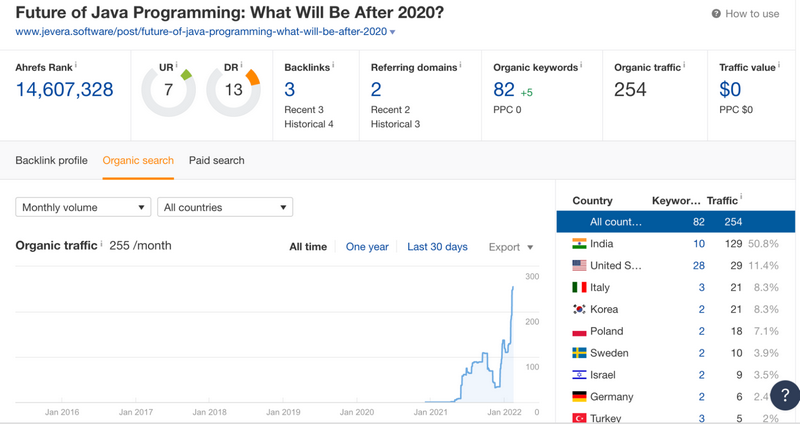Open the All countries dropdown
This screenshot has height=424, width=800.
click(225, 207)
